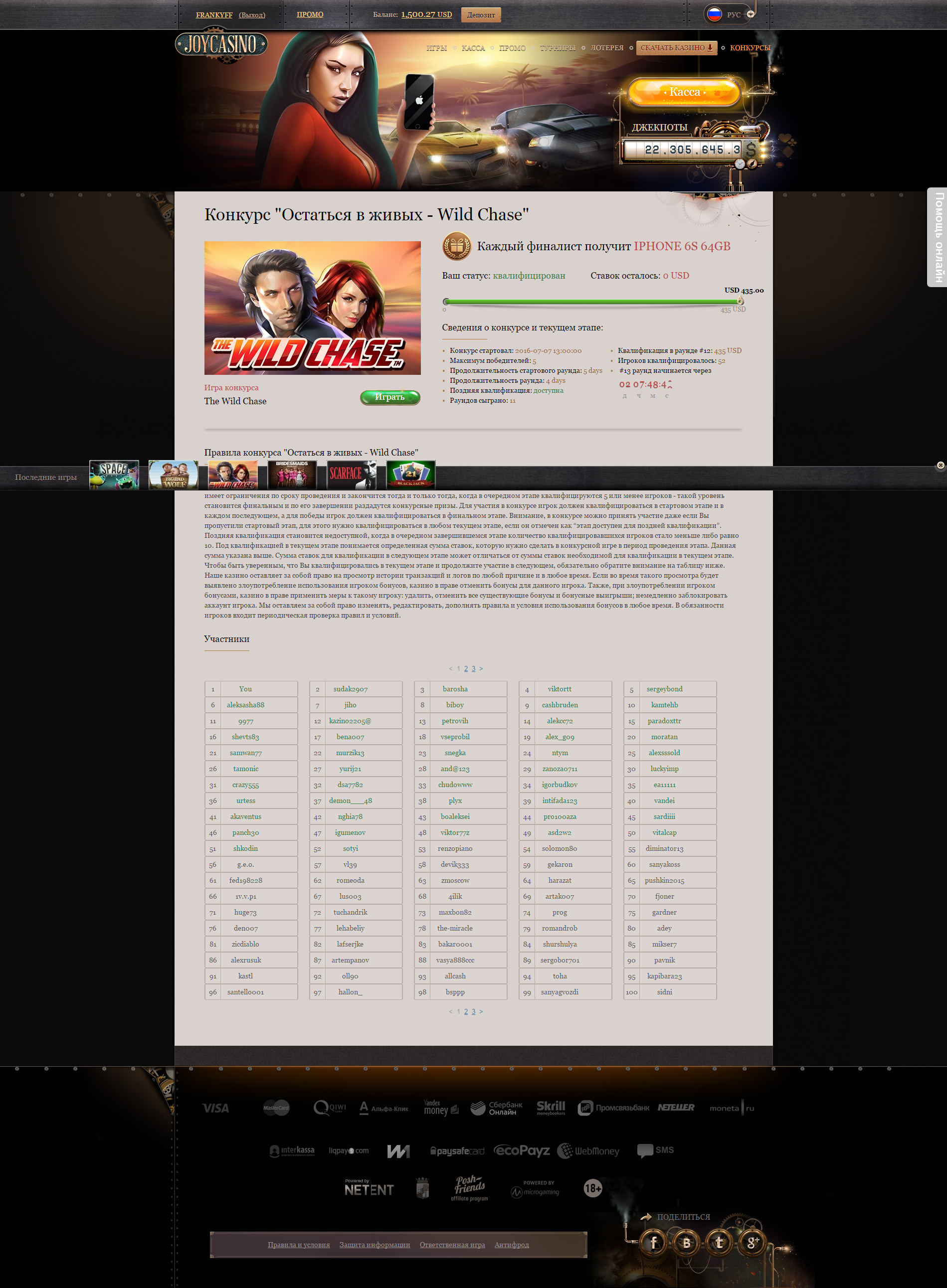Click next arrow in top pagination
The image size is (947, 1288).
481,668
